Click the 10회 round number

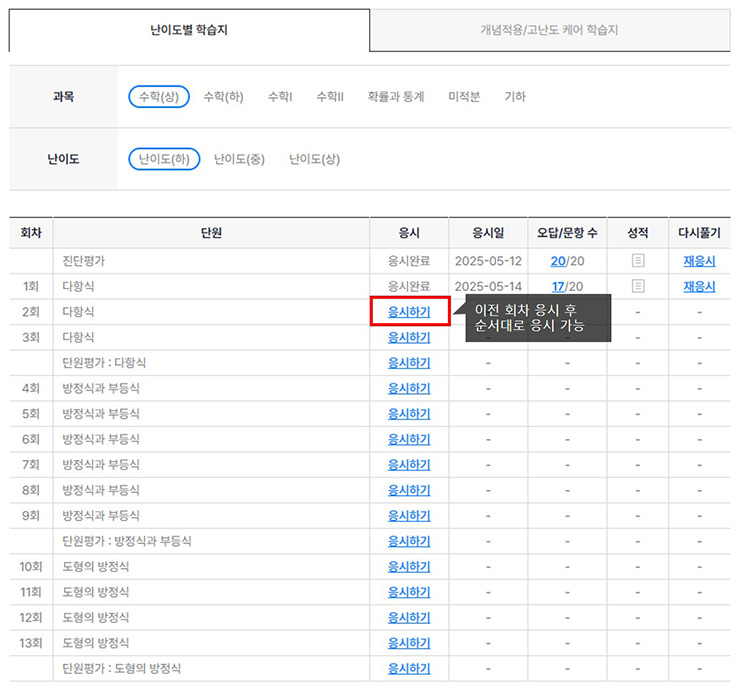(x=31, y=567)
